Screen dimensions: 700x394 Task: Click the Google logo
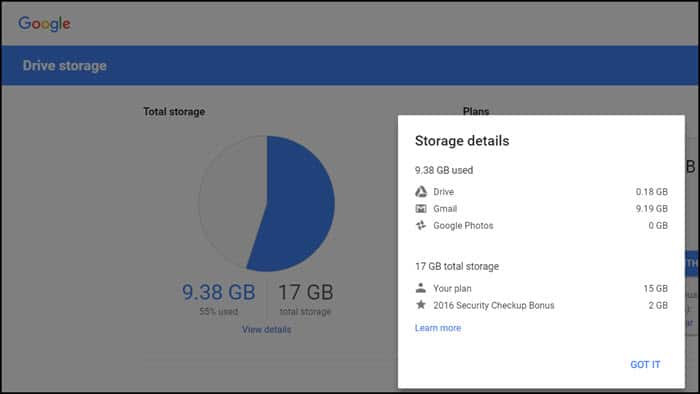point(44,24)
